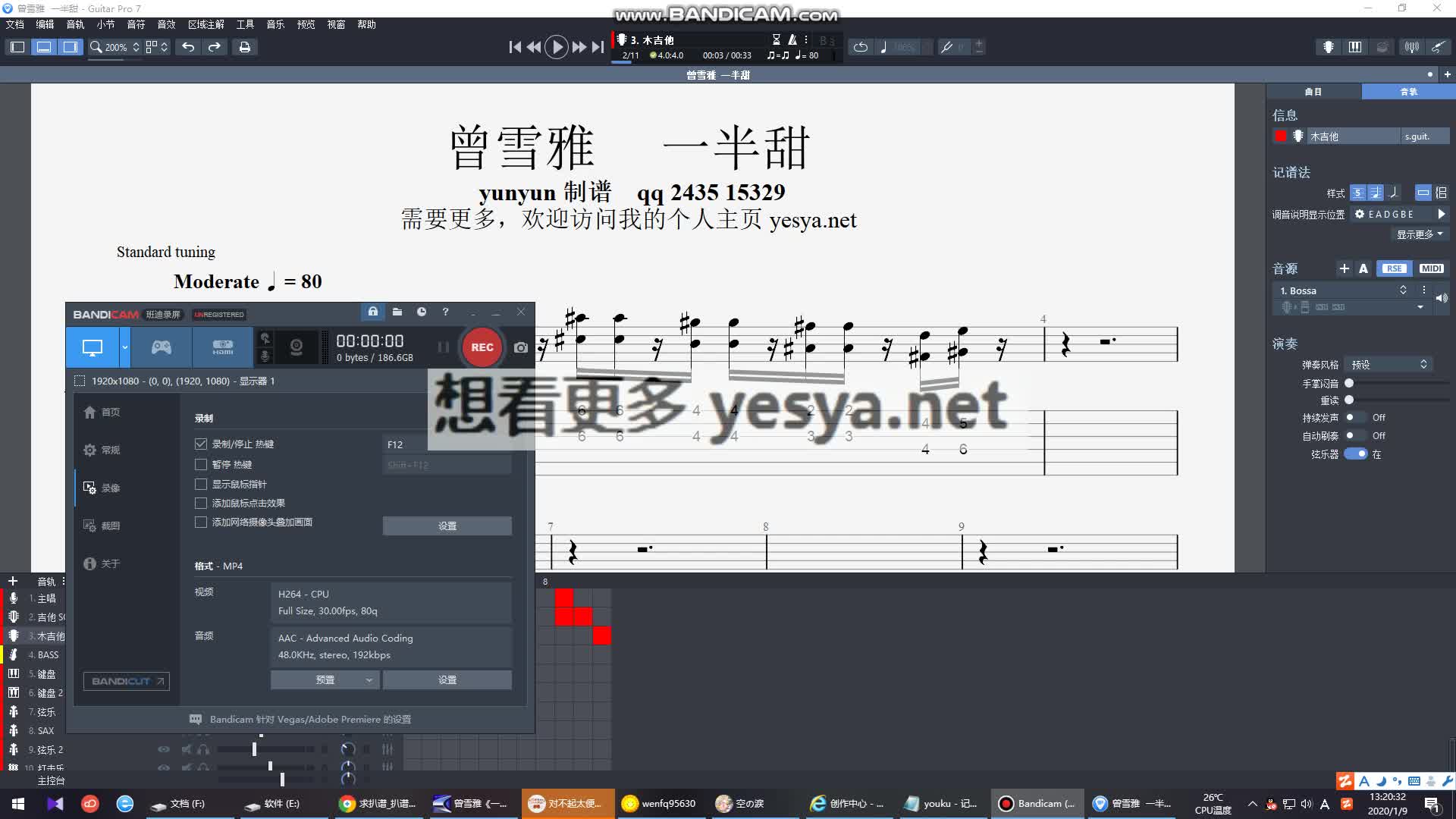Screen dimensions: 1456x819
Task: Adjust 重读 slider handle
Action: pos(1349,400)
